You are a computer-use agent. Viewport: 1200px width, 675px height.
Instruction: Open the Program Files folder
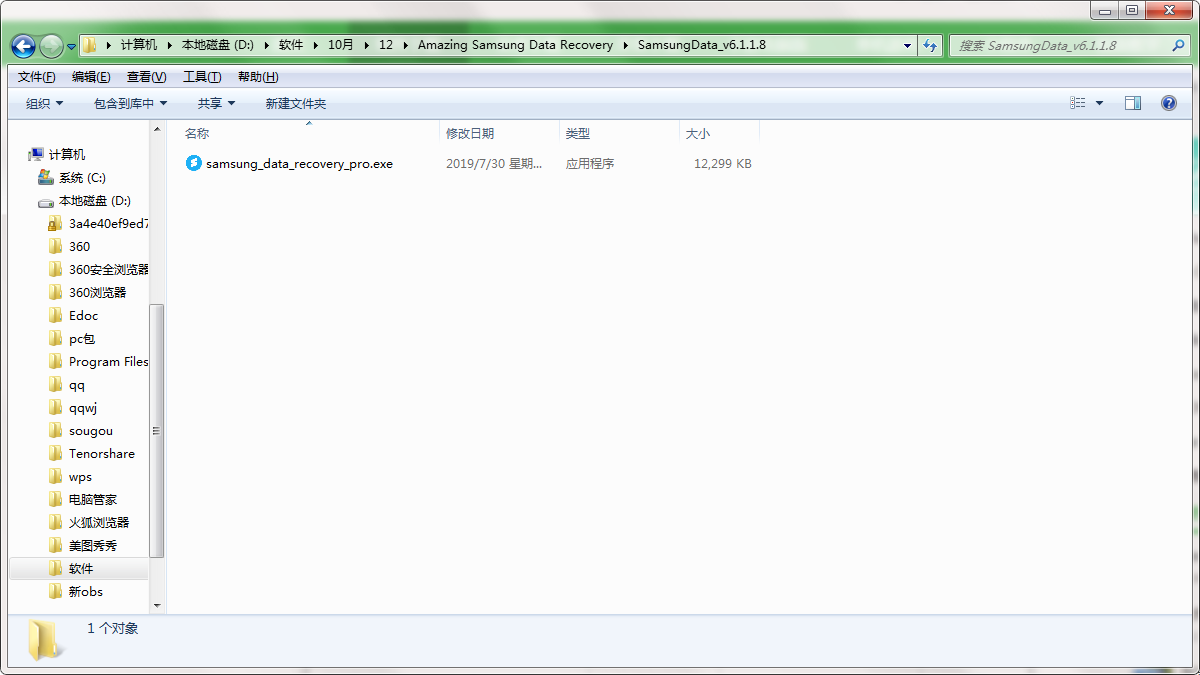tap(108, 361)
